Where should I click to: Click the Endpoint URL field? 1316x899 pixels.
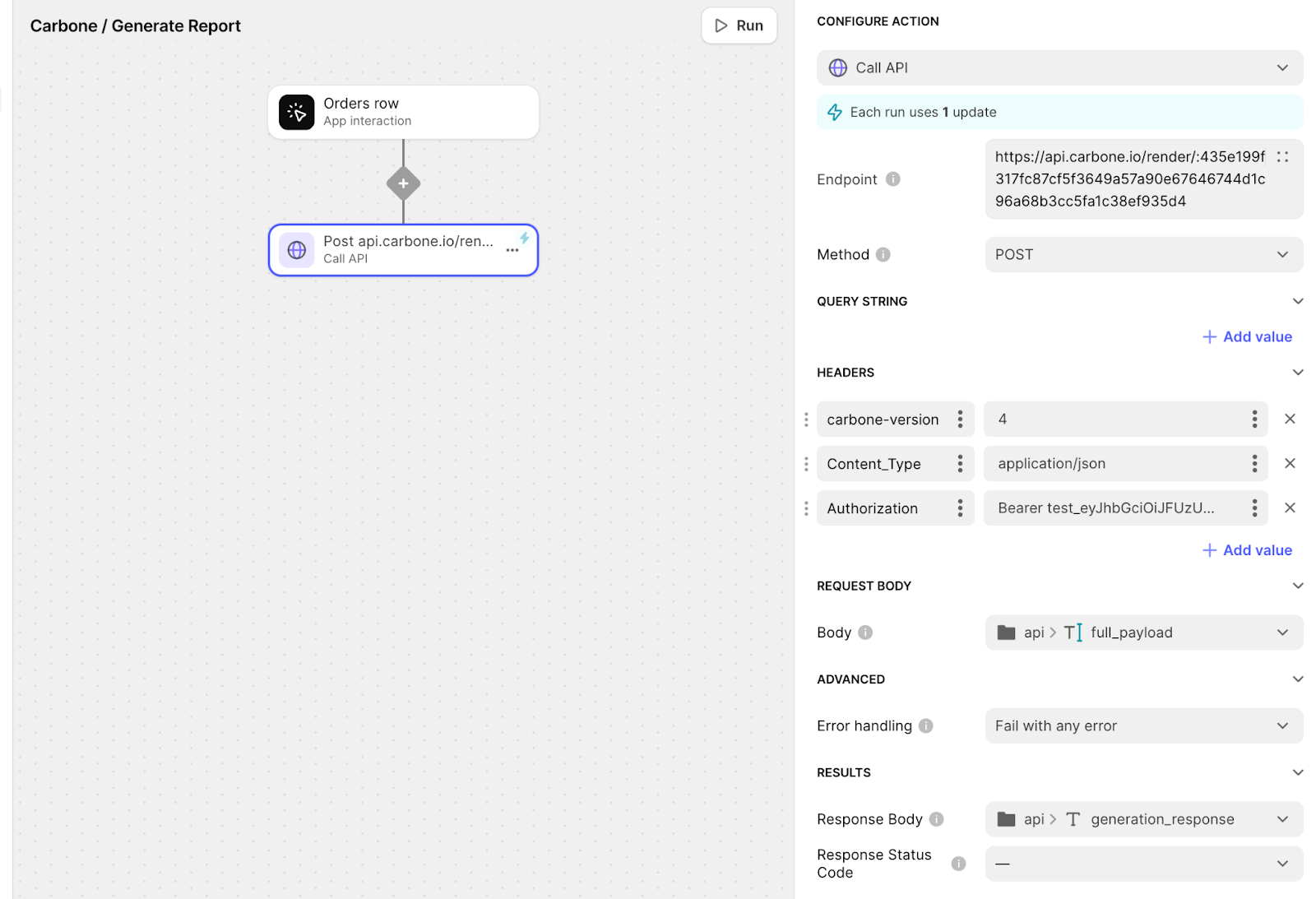click(x=1144, y=179)
